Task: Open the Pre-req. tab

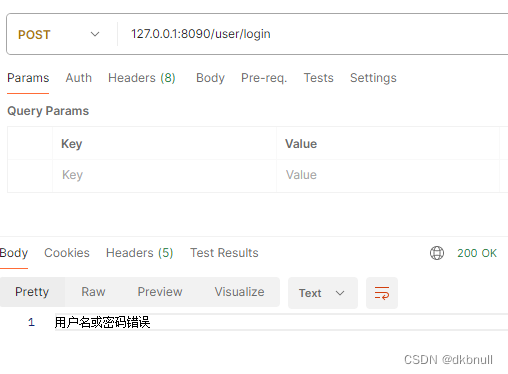Action: (x=264, y=78)
